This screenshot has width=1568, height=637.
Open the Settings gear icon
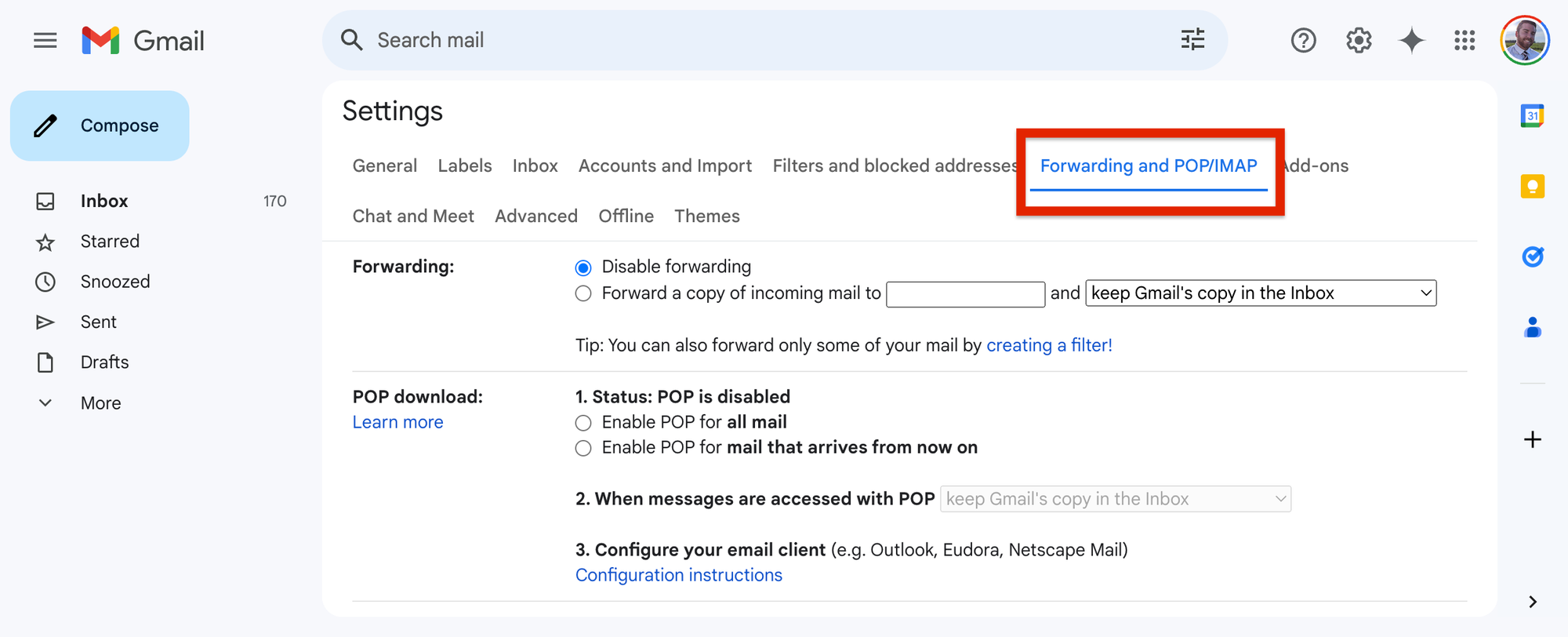pos(1359,40)
